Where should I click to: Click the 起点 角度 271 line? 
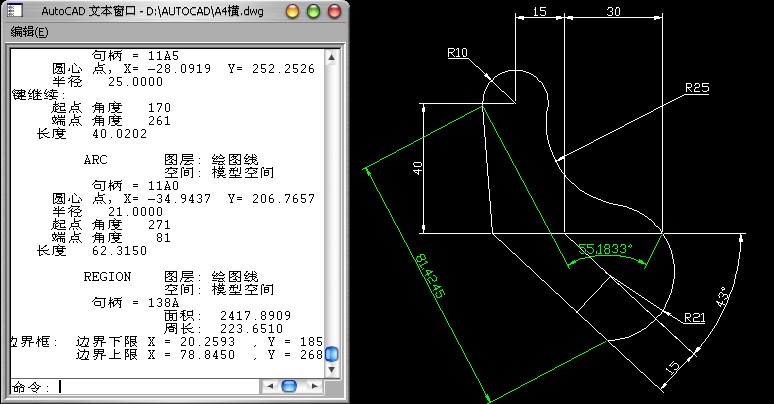click(x=112, y=225)
